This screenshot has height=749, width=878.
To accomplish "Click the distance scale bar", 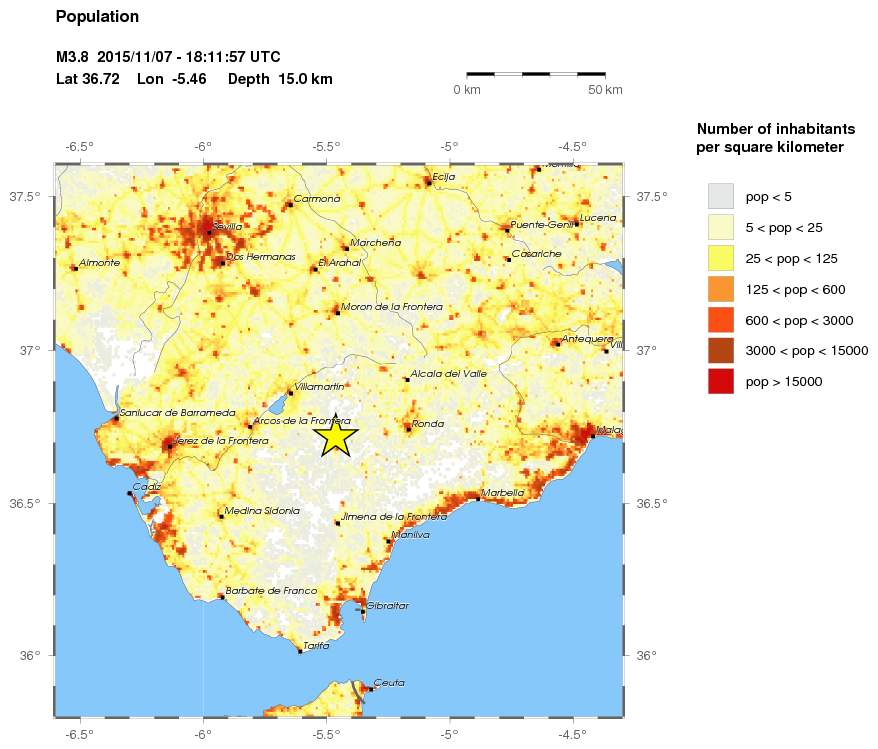I will 536,74.
